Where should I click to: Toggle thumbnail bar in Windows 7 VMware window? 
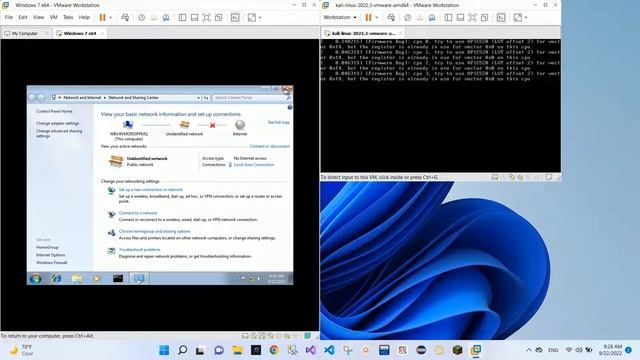click(x=194, y=17)
